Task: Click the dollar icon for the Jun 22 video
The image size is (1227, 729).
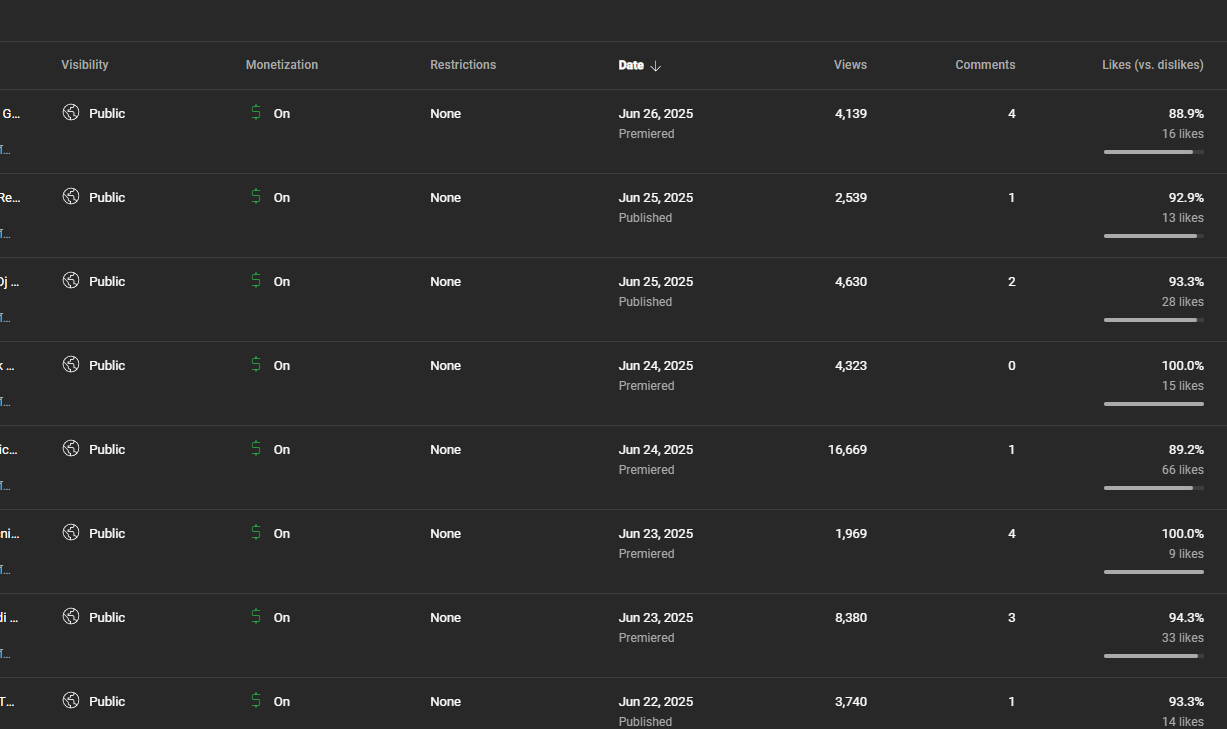Action: pyautogui.click(x=256, y=700)
